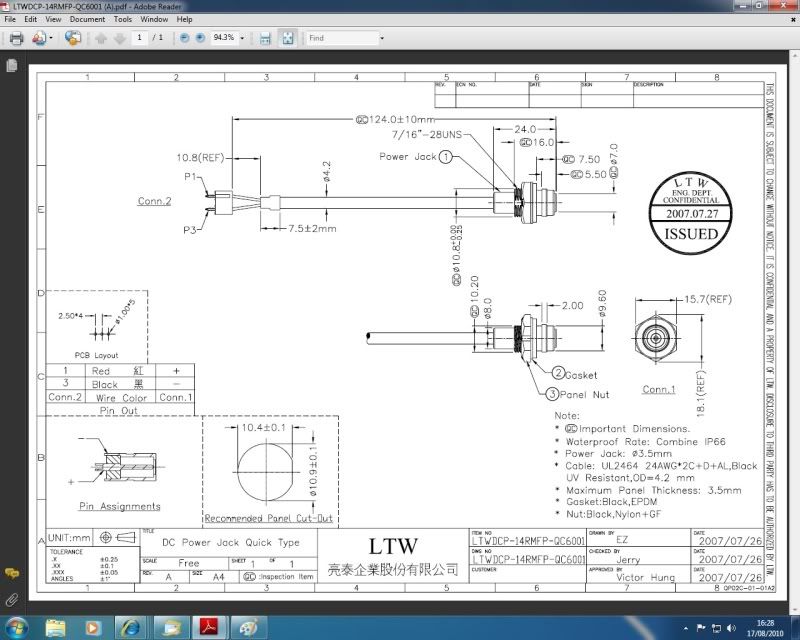Open the Attachments paperclip panel
The image size is (800, 640).
11,599
